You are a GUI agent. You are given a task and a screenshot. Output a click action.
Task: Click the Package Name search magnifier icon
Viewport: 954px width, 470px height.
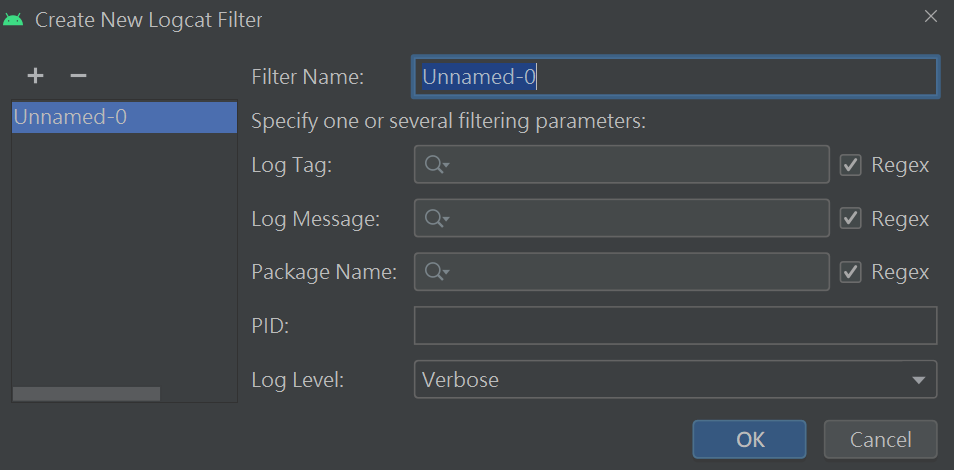(x=436, y=272)
